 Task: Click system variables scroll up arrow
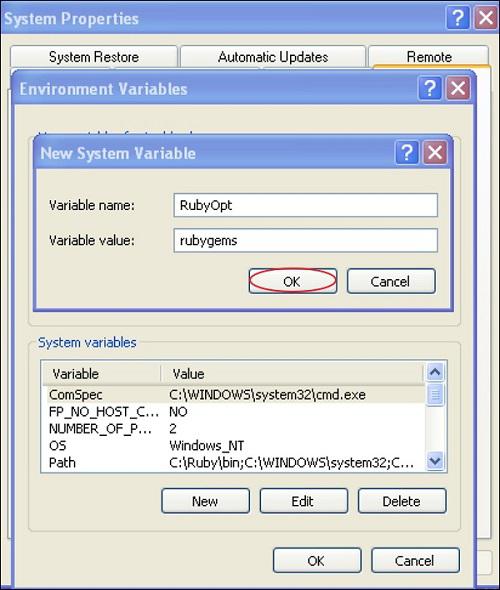435,372
